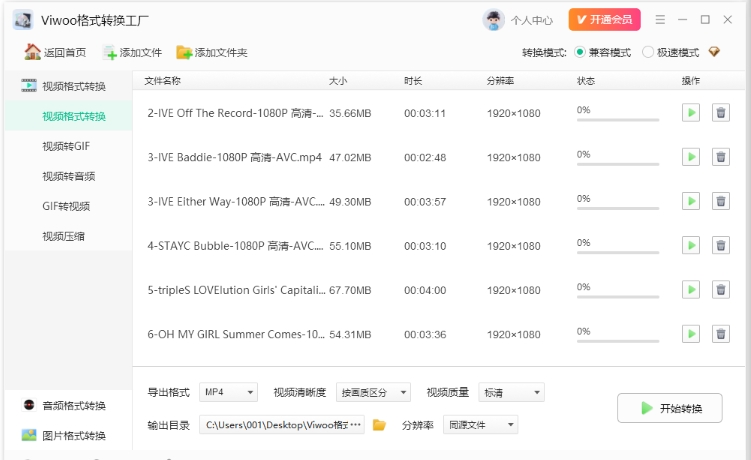Screen dimensions: 751x460
Task: Browse output folder with folder icon
Action: pos(379,425)
